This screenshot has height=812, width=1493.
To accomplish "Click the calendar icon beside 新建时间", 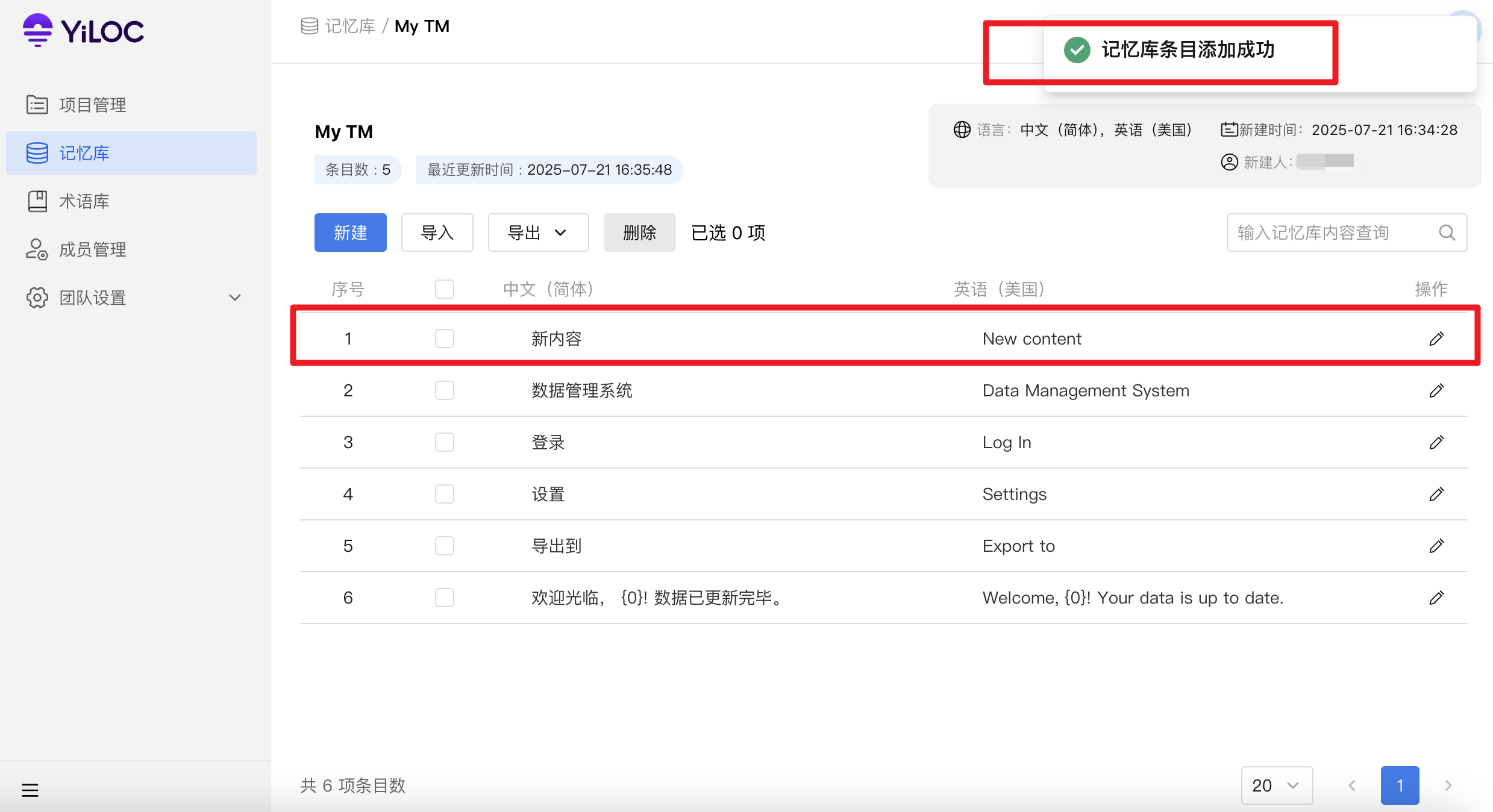I will [x=1229, y=130].
